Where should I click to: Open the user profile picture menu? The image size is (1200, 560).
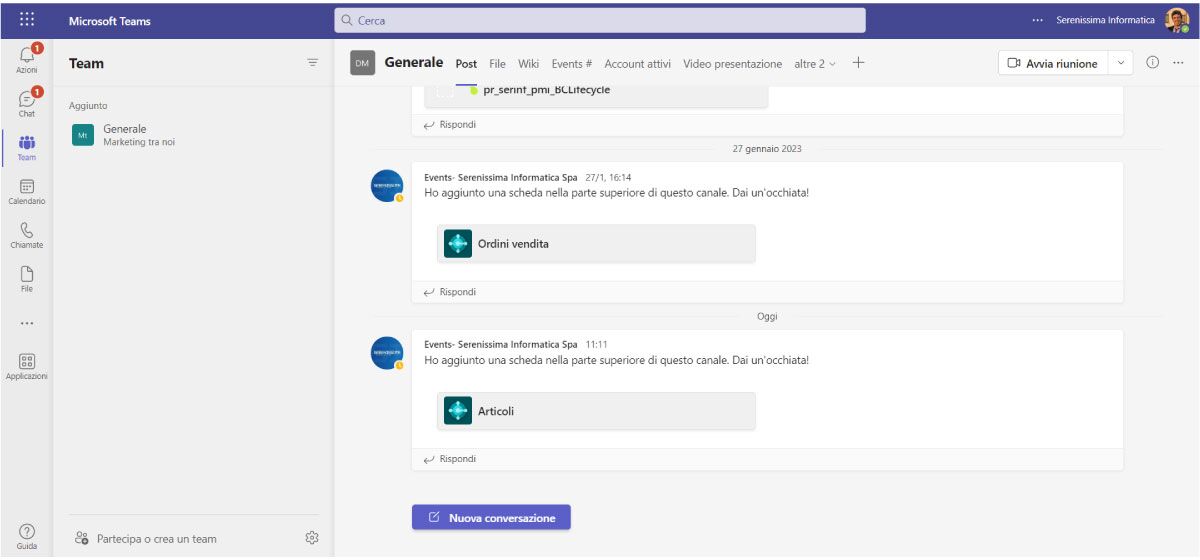coord(1176,20)
